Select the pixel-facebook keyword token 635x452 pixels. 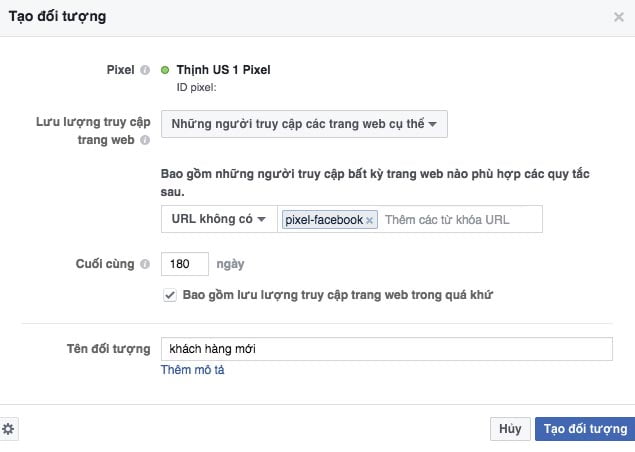click(x=324, y=220)
